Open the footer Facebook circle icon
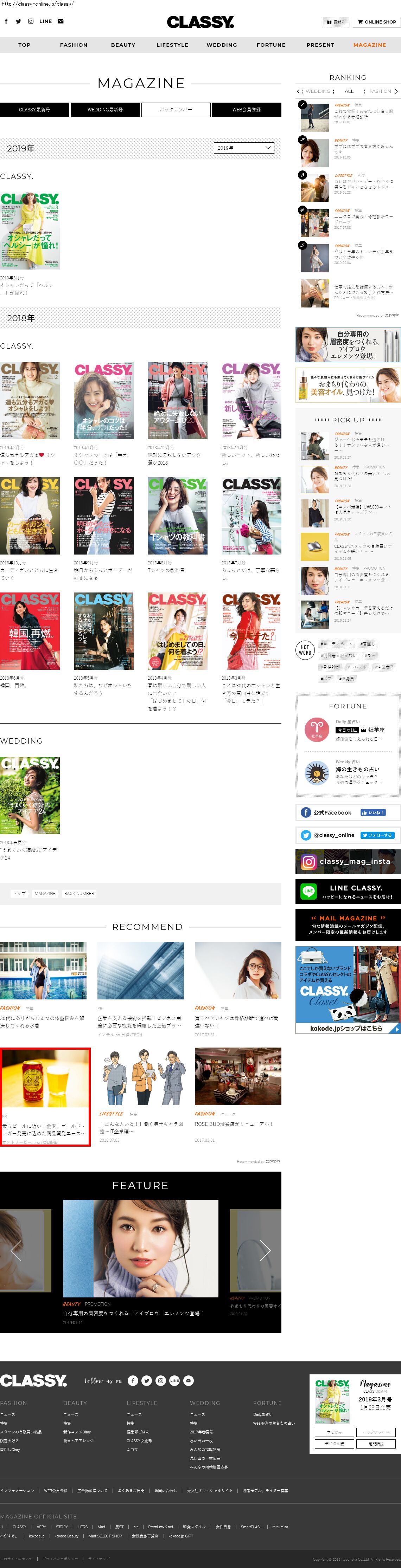This screenshot has width=401, height=1568. click(x=133, y=1380)
